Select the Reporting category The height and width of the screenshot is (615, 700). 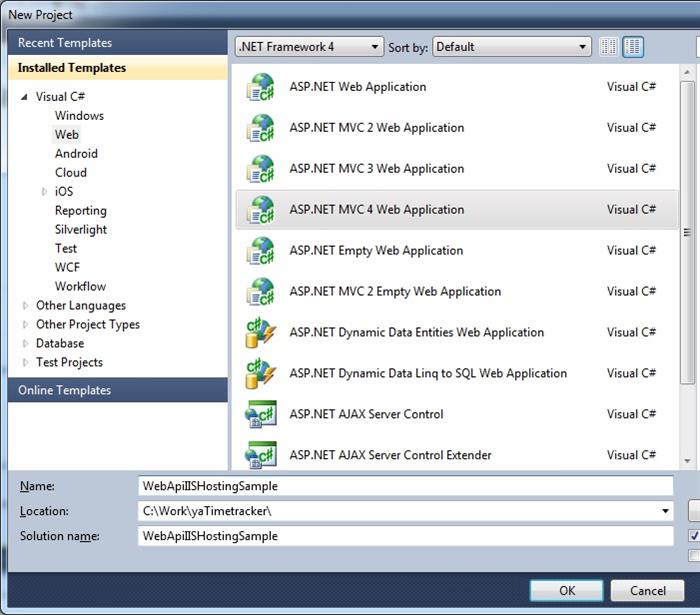click(x=80, y=210)
